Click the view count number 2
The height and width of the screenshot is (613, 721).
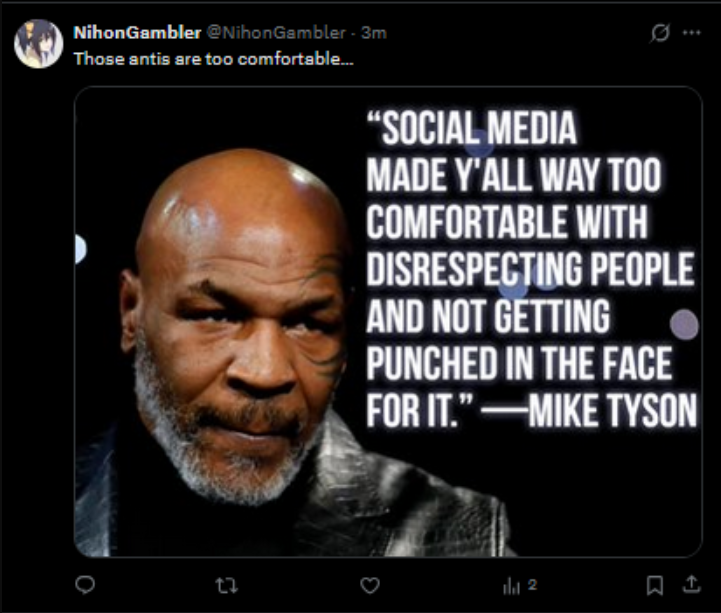coord(533,584)
